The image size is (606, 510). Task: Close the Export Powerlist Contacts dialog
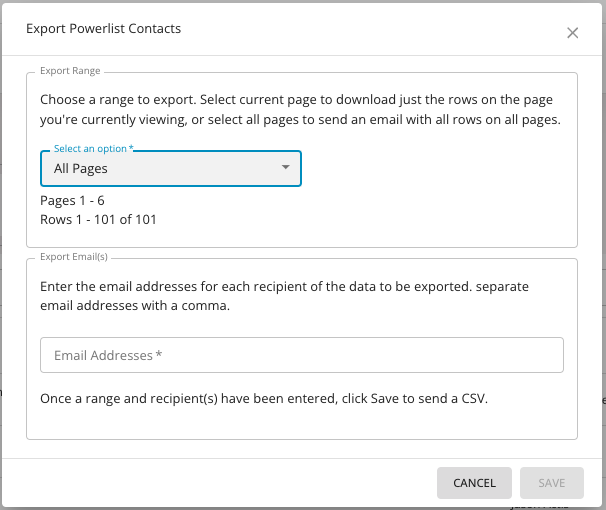572,33
